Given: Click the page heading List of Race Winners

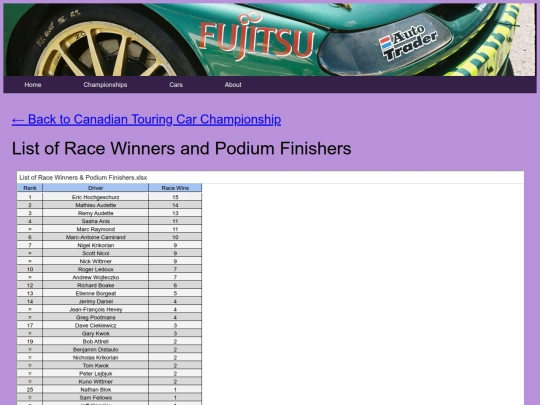Looking at the screenshot, I should [181, 148].
